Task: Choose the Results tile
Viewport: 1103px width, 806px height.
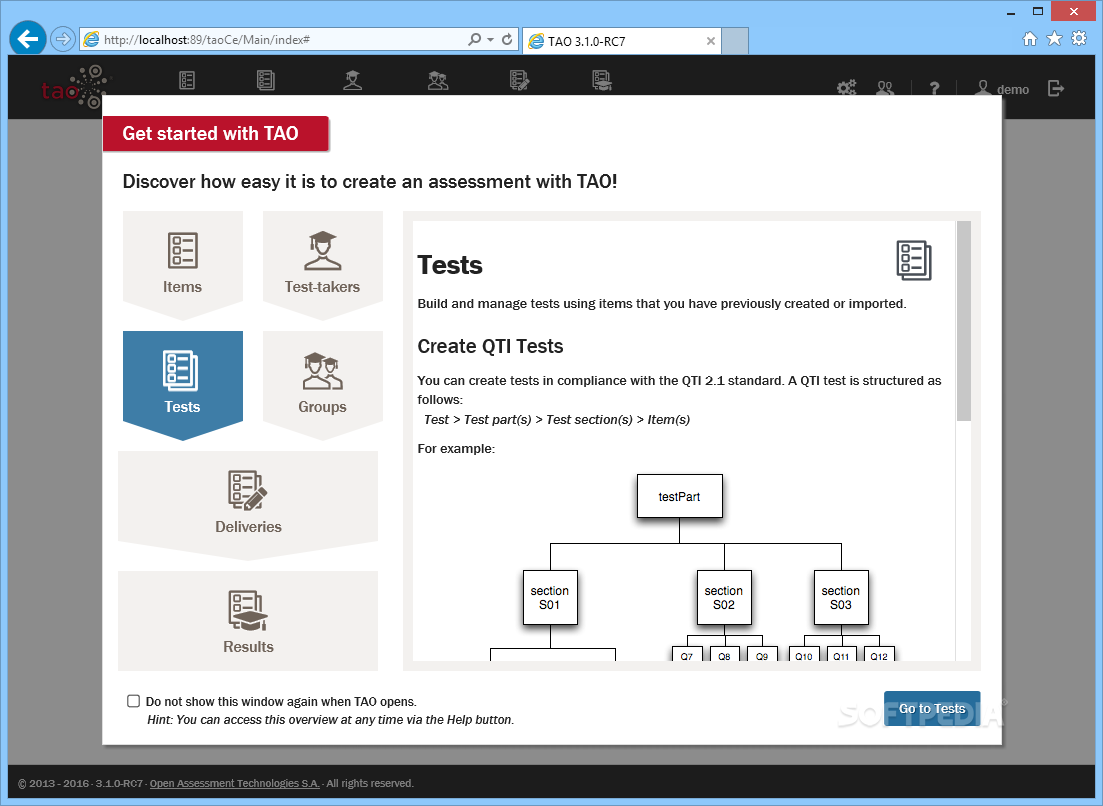Action: tap(248, 620)
